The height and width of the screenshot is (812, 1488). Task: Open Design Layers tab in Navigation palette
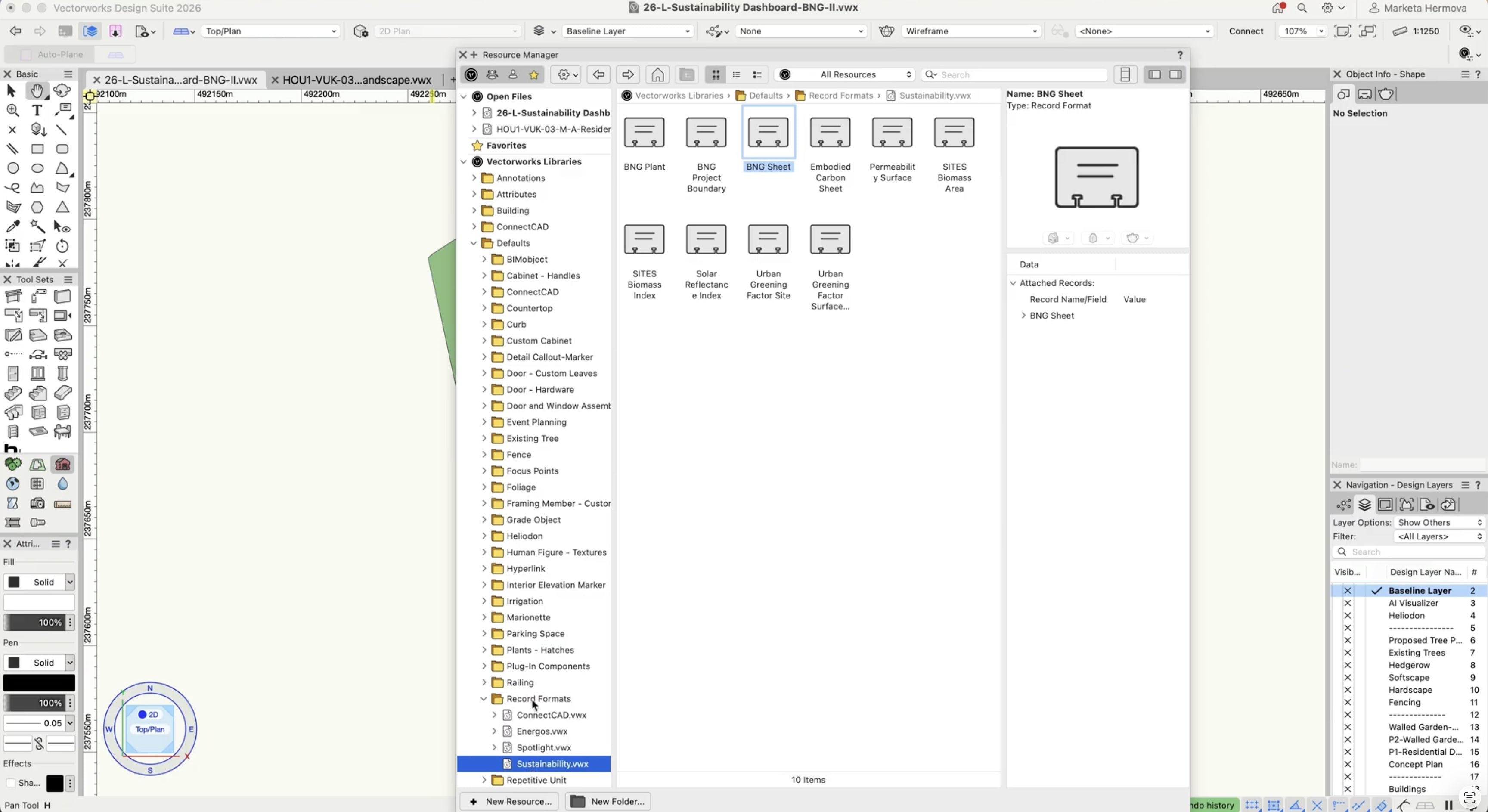click(1364, 505)
